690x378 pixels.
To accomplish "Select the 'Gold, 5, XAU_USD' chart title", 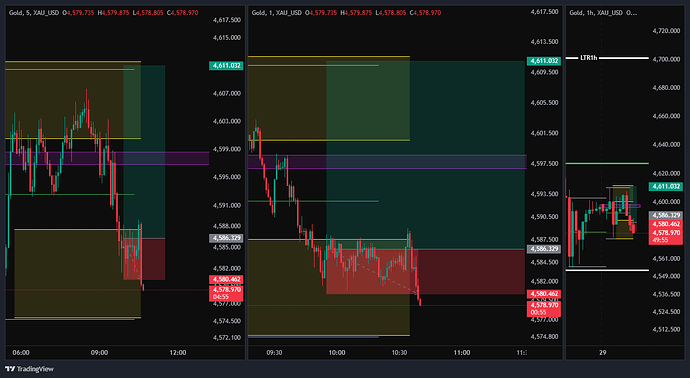I will coord(34,13).
